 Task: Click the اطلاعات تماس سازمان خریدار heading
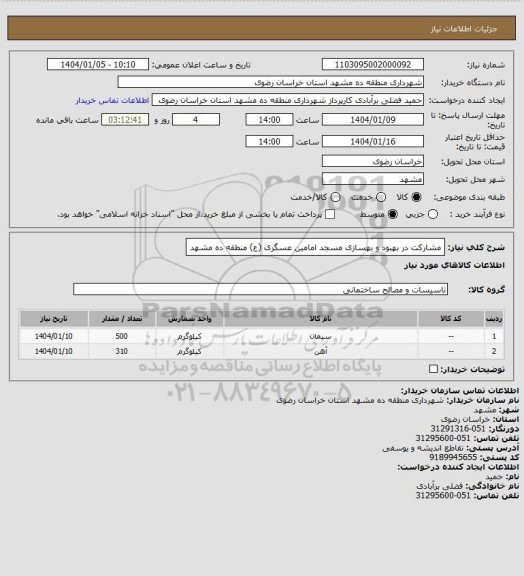click(x=460, y=390)
